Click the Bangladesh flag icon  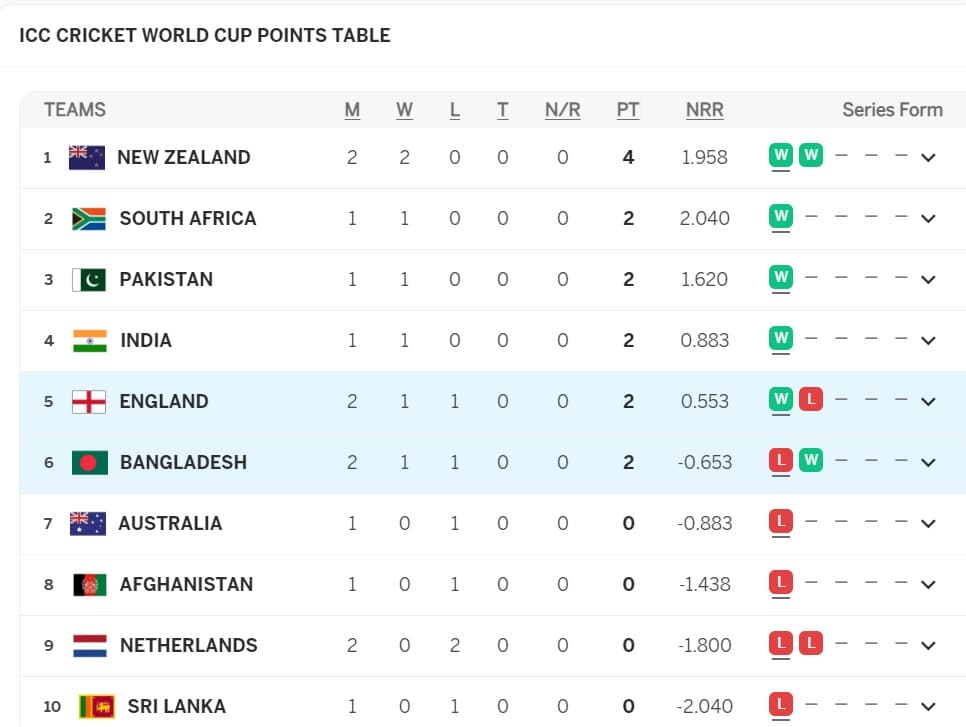coord(89,463)
